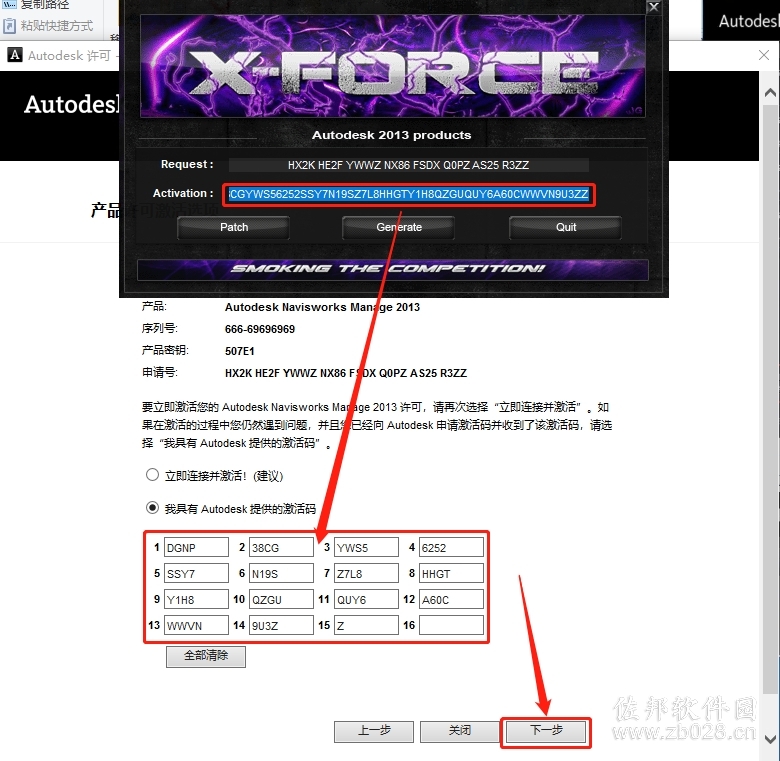Click the scrollbar down arrow

770,739
